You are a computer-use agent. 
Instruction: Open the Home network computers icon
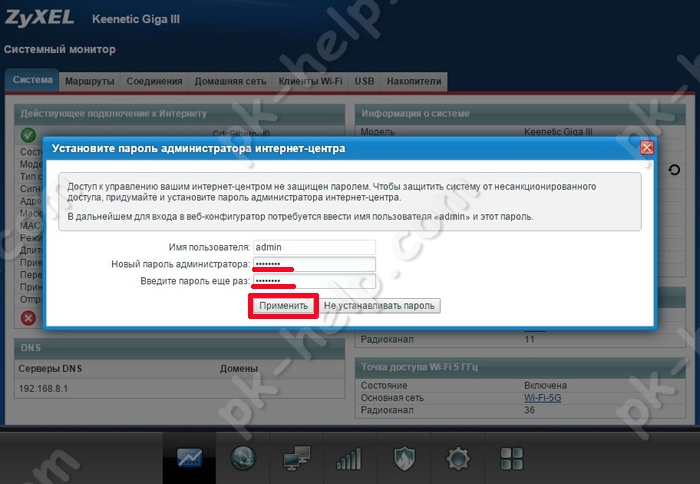tap(296, 458)
